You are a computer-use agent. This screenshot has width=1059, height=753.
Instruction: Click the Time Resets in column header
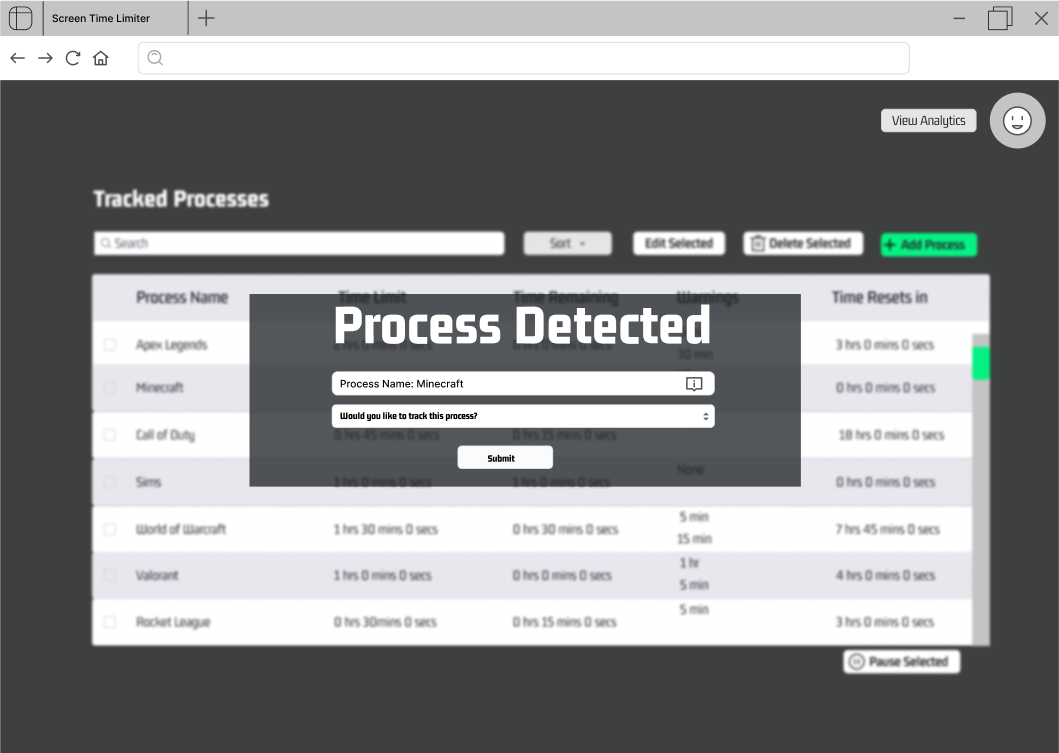pos(879,297)
